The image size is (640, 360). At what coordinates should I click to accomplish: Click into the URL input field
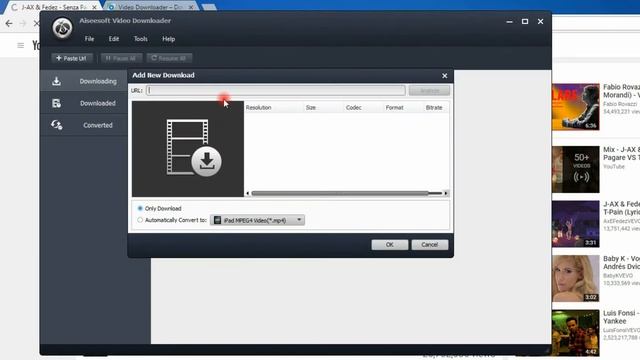click(x=276, y=90)
